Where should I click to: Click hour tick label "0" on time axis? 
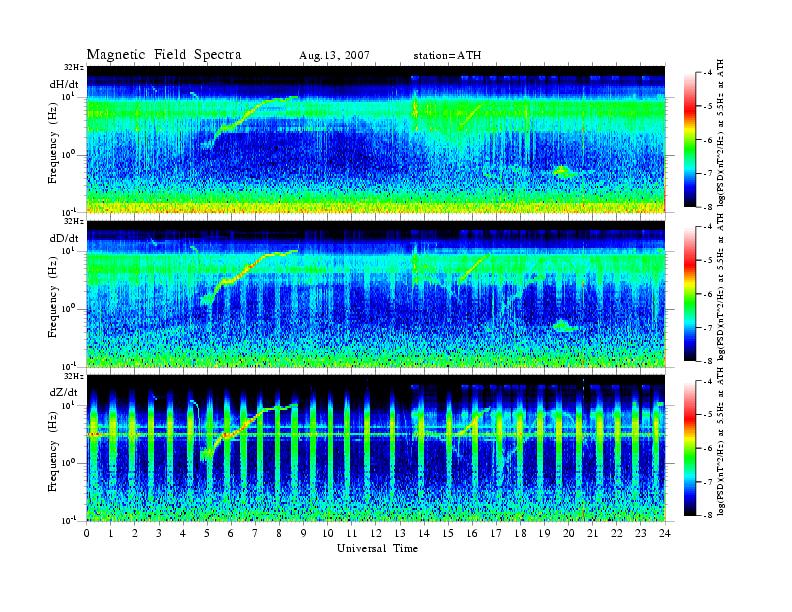tap(87, 534)
